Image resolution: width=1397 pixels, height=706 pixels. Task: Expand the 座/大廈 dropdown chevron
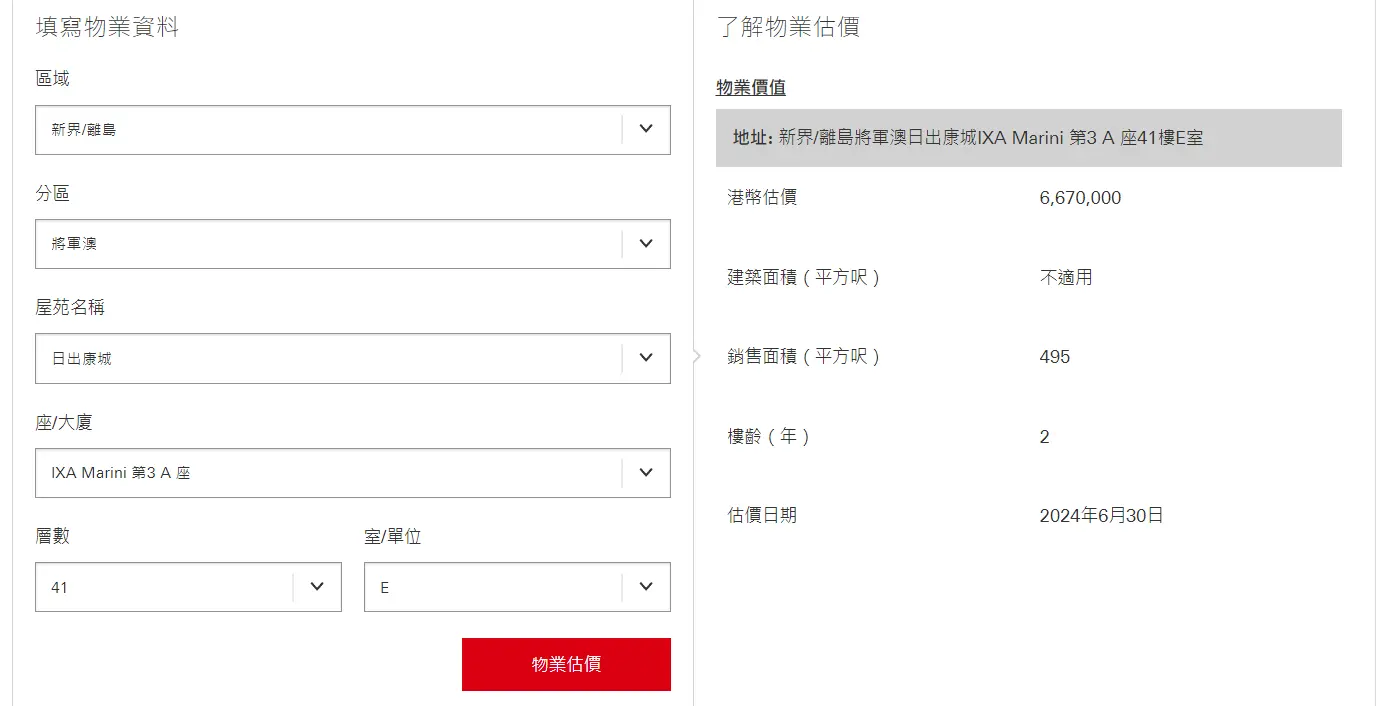[x=646, y=473]
